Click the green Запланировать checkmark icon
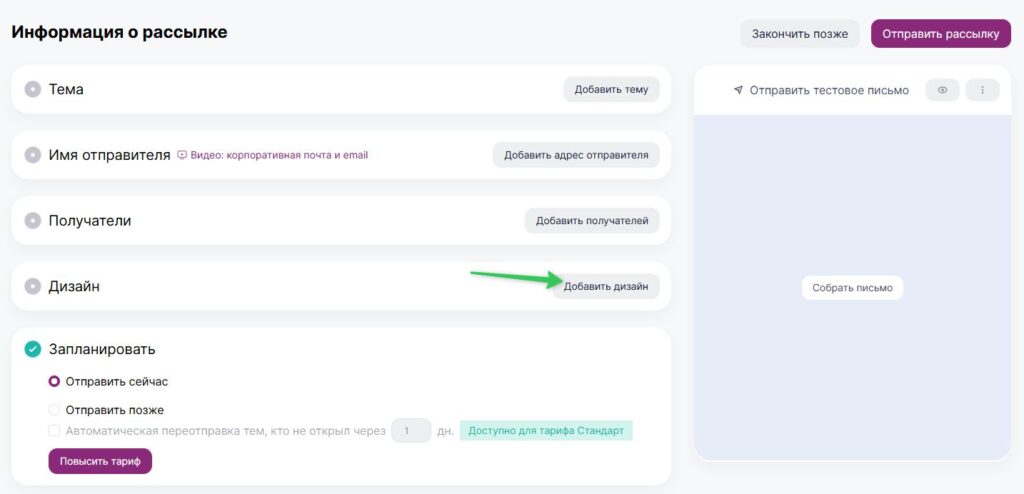The height and width of the screenshot is (494, 1024). 33,349
